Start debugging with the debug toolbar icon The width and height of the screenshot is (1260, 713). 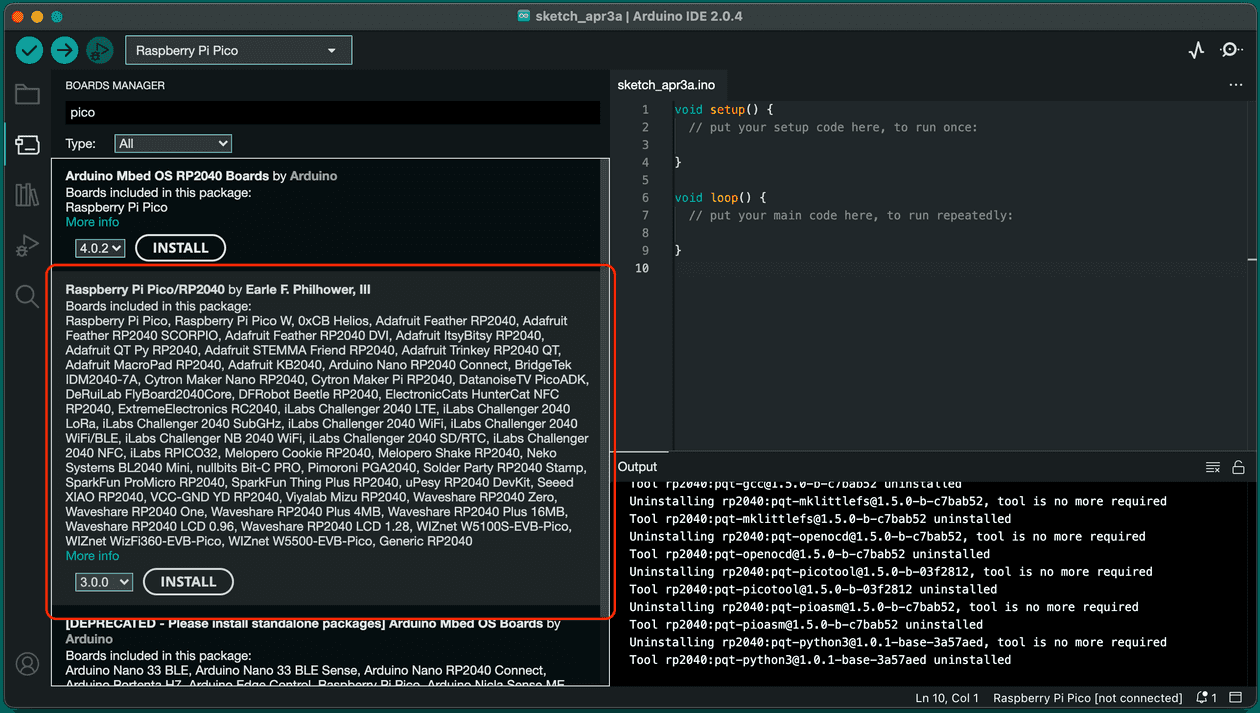[x=99, y=49]
